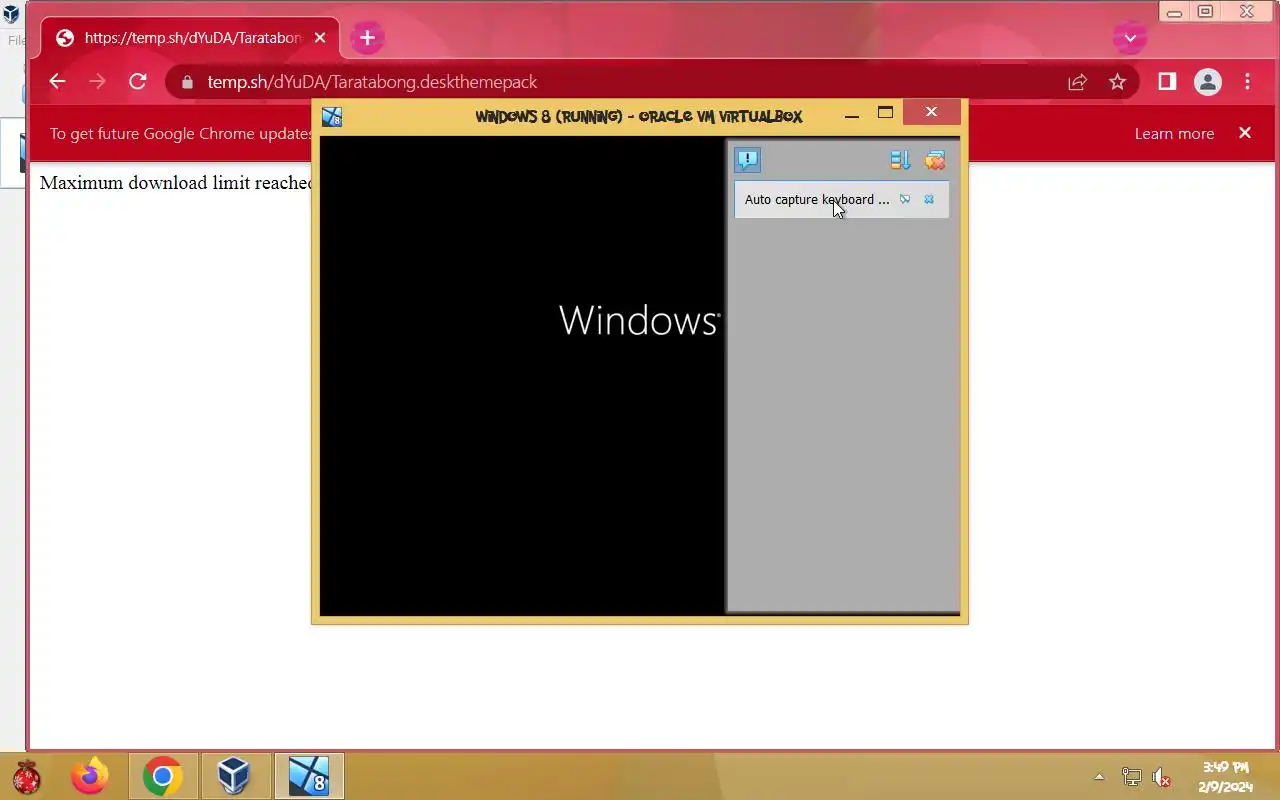
Task: Switch to Chrome on the taskbar
Action: (162, 776)
